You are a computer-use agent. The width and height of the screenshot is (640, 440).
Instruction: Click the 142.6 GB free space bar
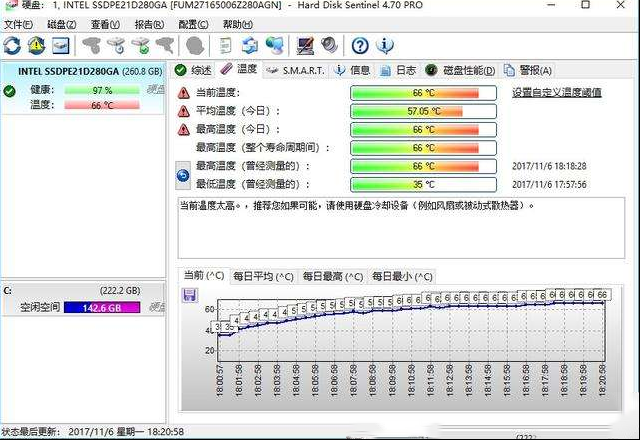click(x=102, y=307)
